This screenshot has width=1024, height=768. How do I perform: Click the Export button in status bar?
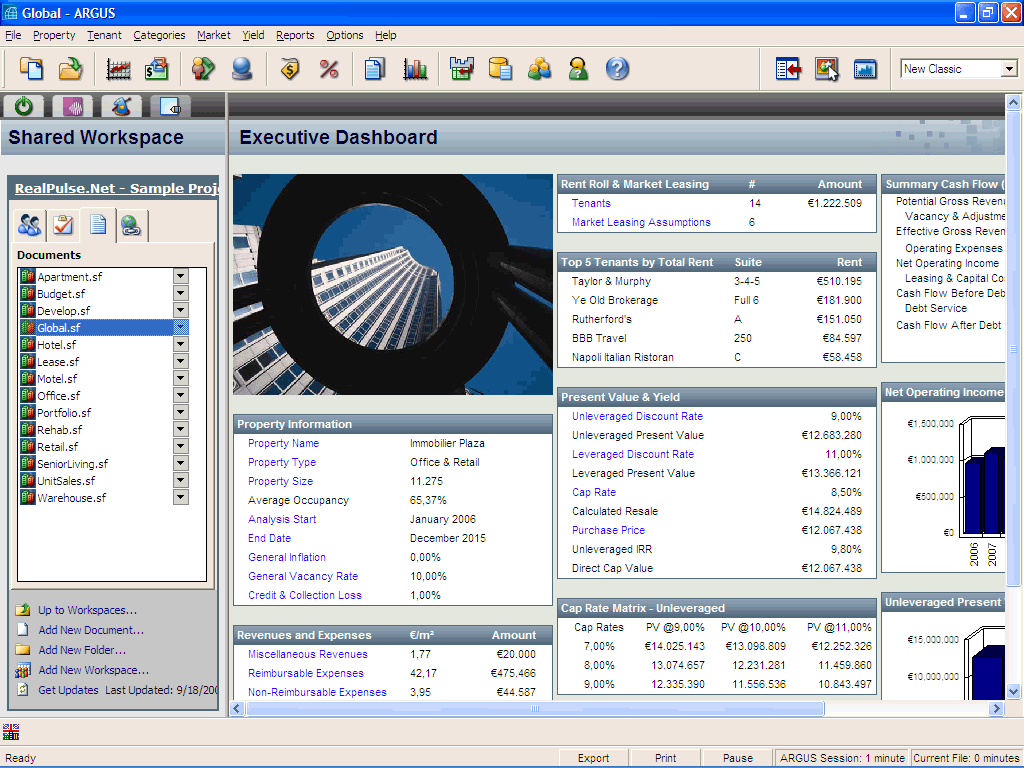(593, 758)
